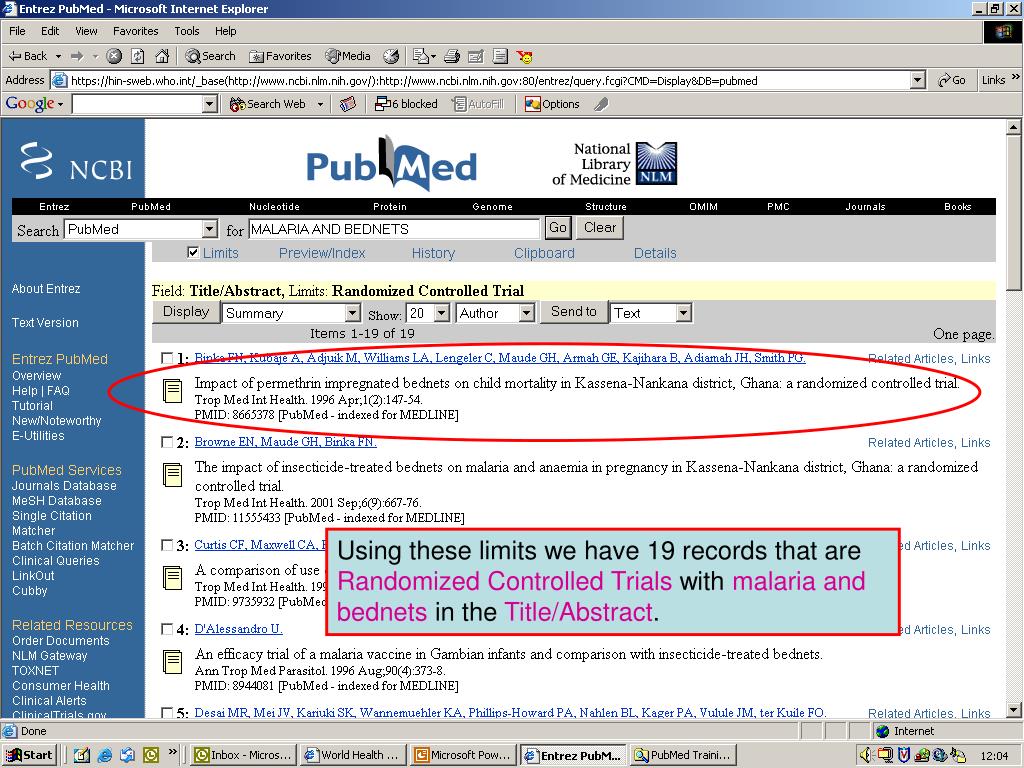Click the Clipboard link
The height and width of the screenshot is (768, 1024).
pos(544,253)
